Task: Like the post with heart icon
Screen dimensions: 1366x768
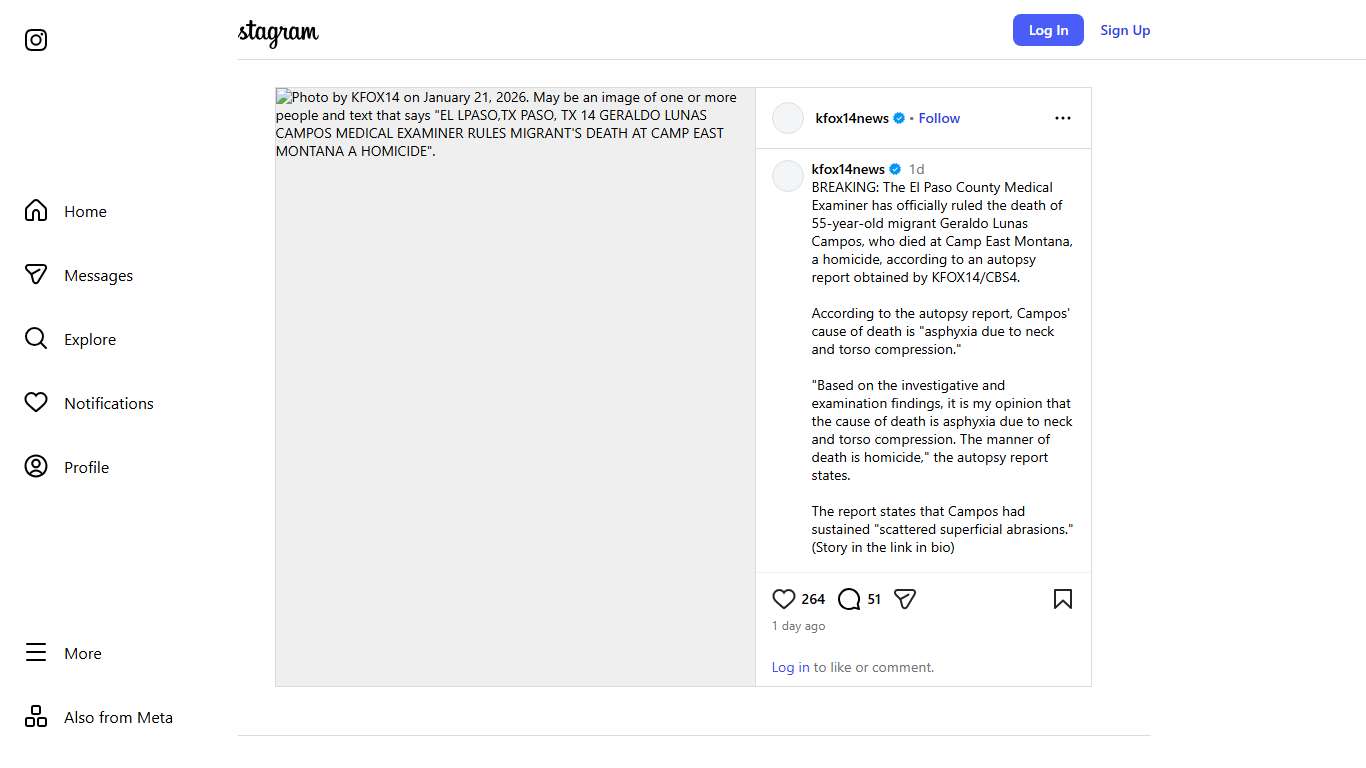Action: tap(784, 599)
